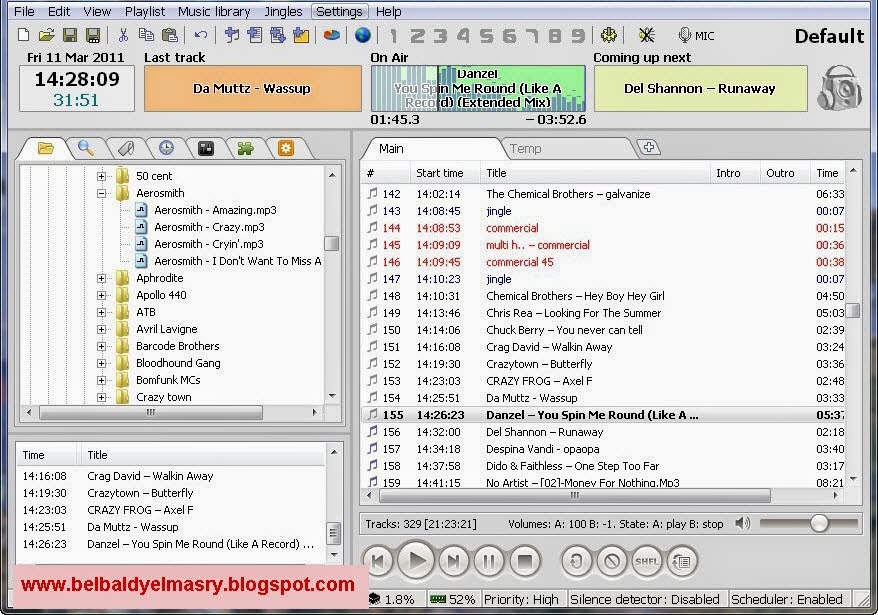Add a new playlist tab with plus icon
The image size is (878, 615).
pyautogui.click(x=648, y=147)
